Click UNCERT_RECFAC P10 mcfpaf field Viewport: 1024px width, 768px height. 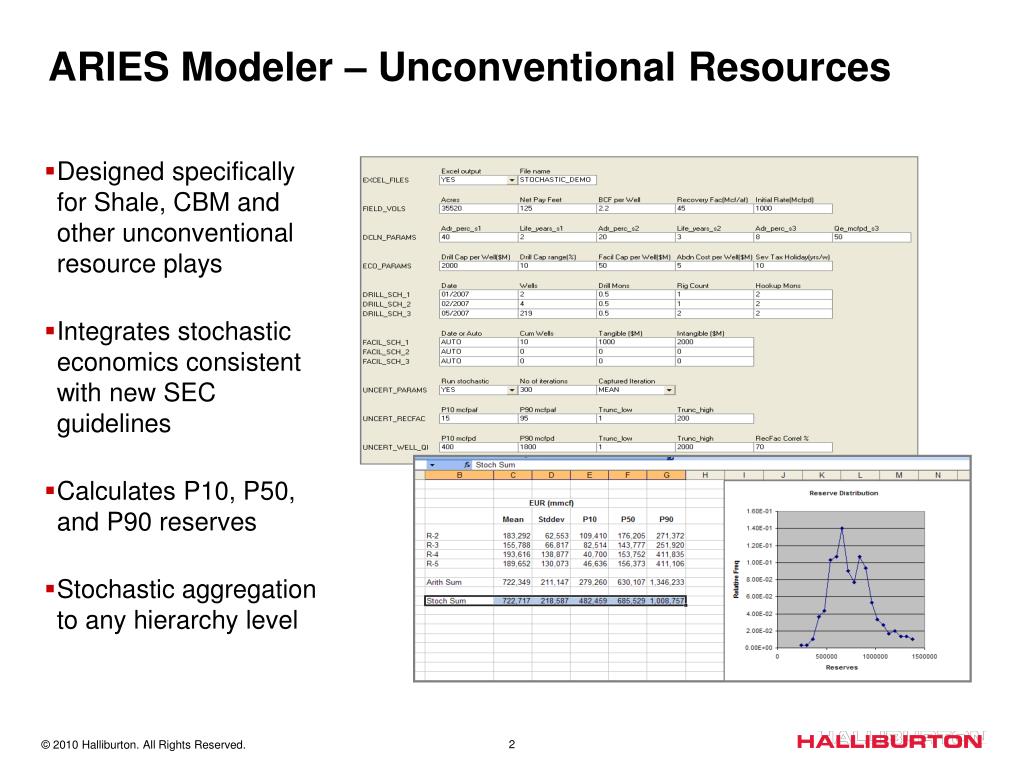(x=479, y=419)
